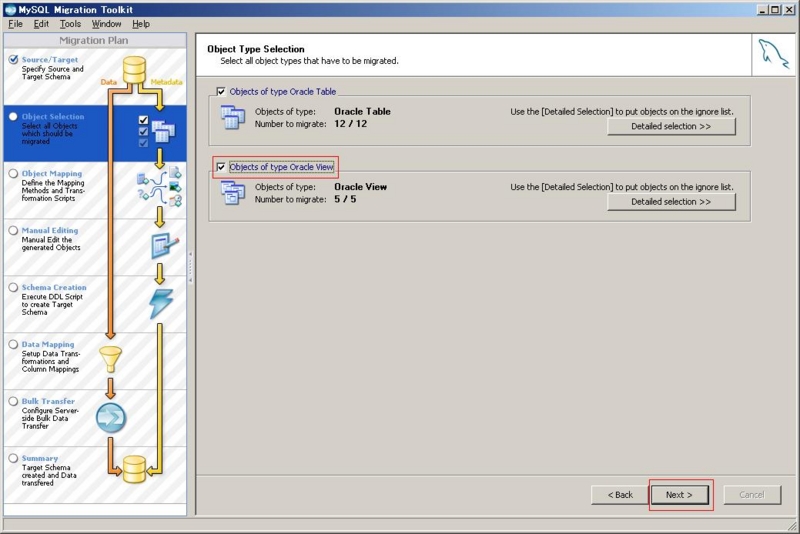Click the '12 / 12' migrate count
The image size is (800, 534).
tap(351, 124)
